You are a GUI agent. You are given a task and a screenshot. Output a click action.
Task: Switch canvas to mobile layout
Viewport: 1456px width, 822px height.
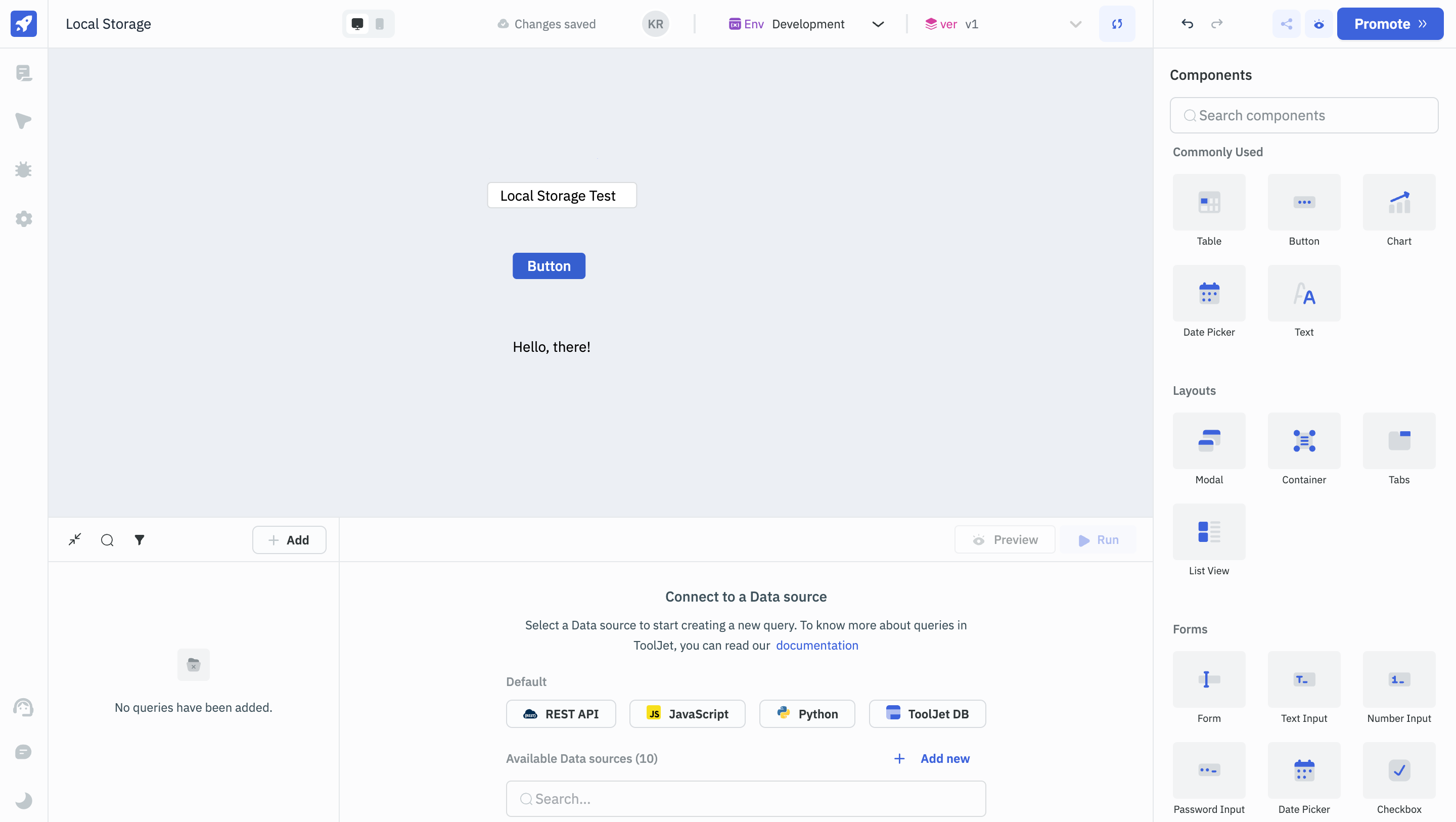[380, 24]
